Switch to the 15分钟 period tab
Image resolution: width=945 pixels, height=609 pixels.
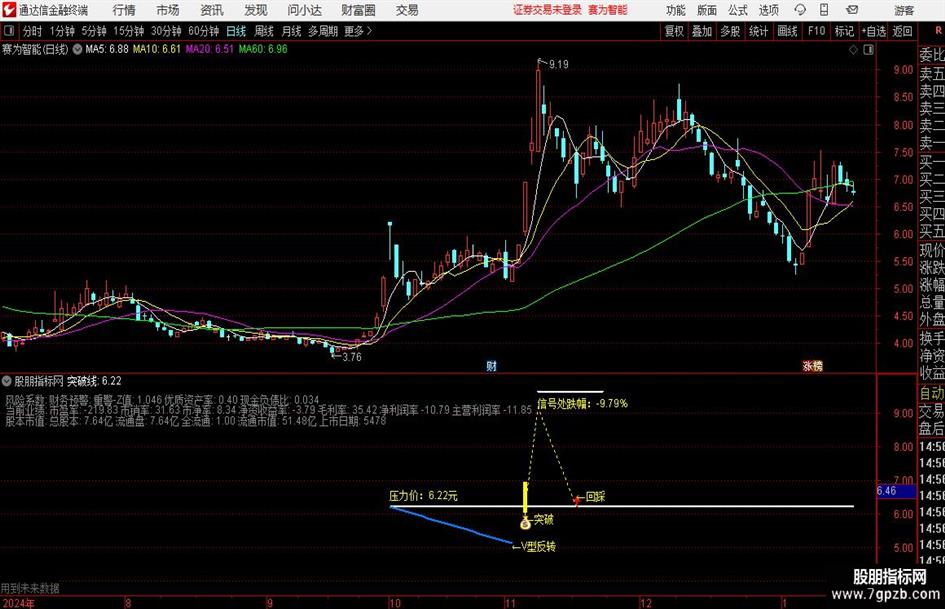tap(129, 31)
